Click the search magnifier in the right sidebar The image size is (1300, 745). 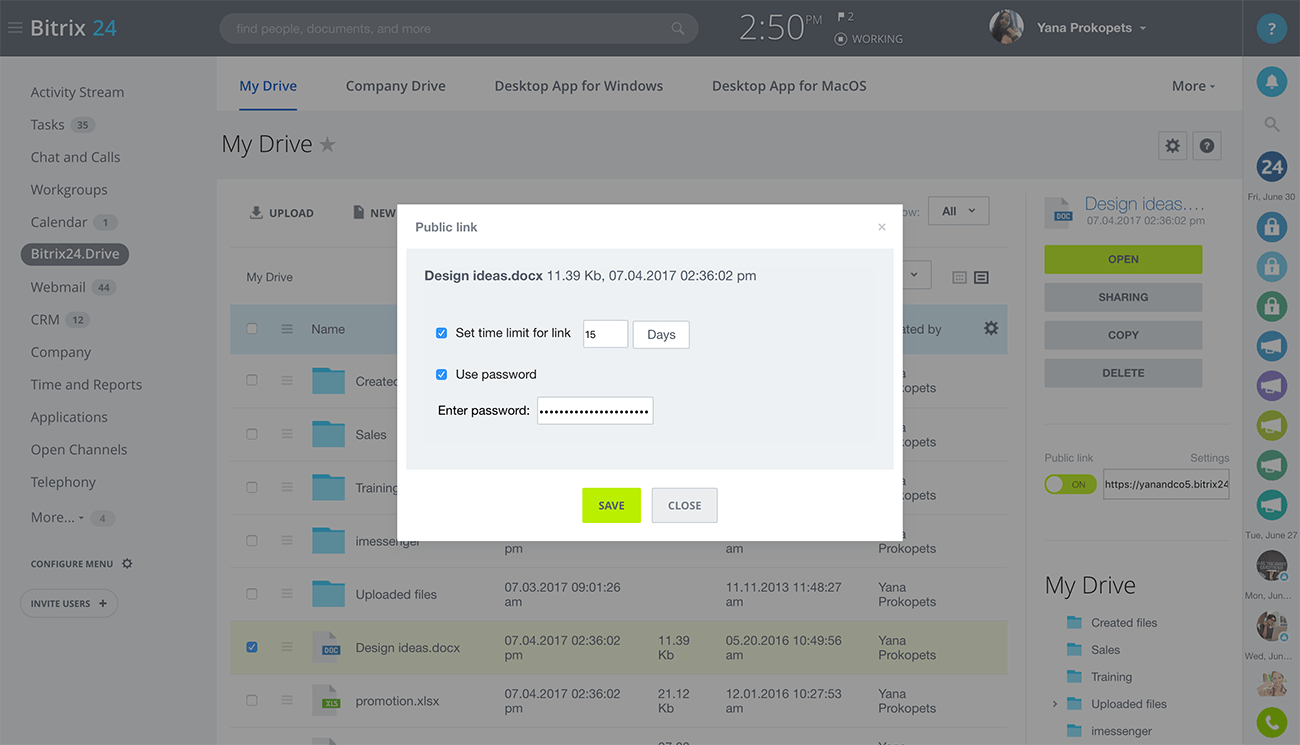click(1271, 124)
